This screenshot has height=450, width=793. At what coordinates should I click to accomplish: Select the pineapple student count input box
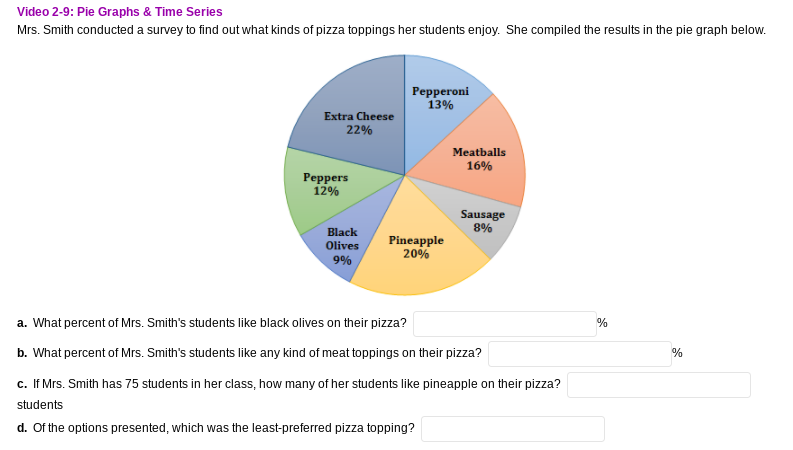(x=658, y=385)
